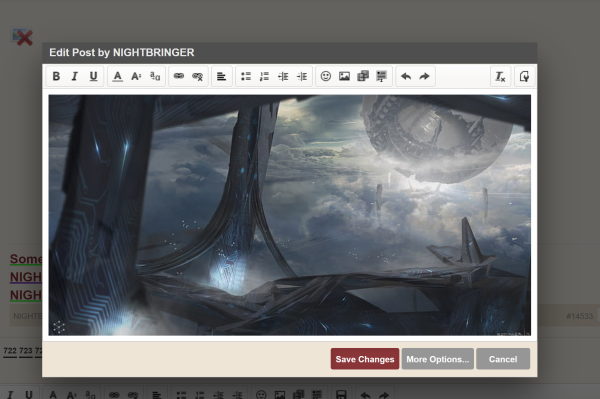Image resolution: width=600 pixels, height=399 pixels.
Task: Open the font size dropdown
Action: (136, 77)
